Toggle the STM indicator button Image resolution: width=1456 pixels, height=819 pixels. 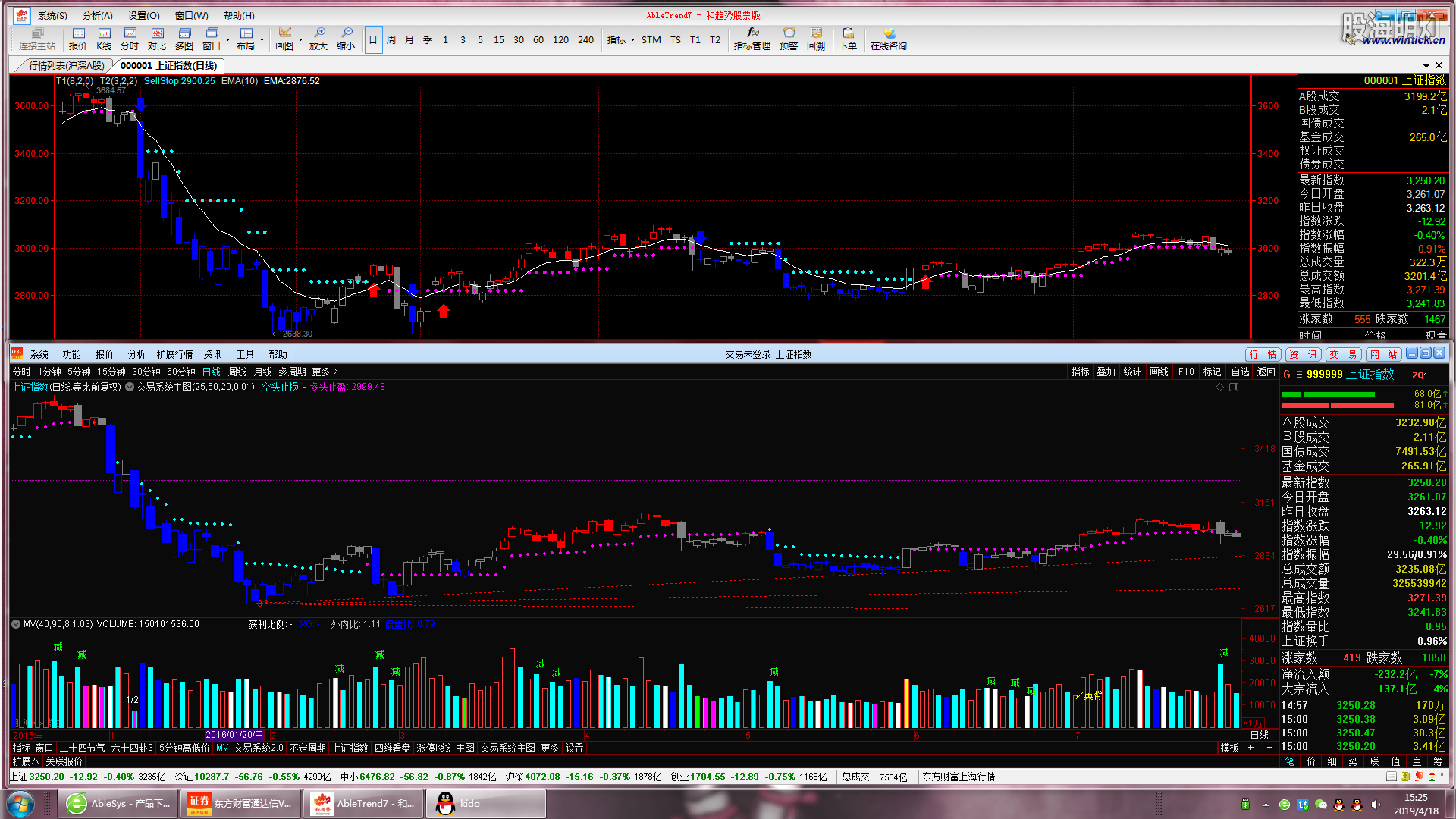[x=651, y=39]
